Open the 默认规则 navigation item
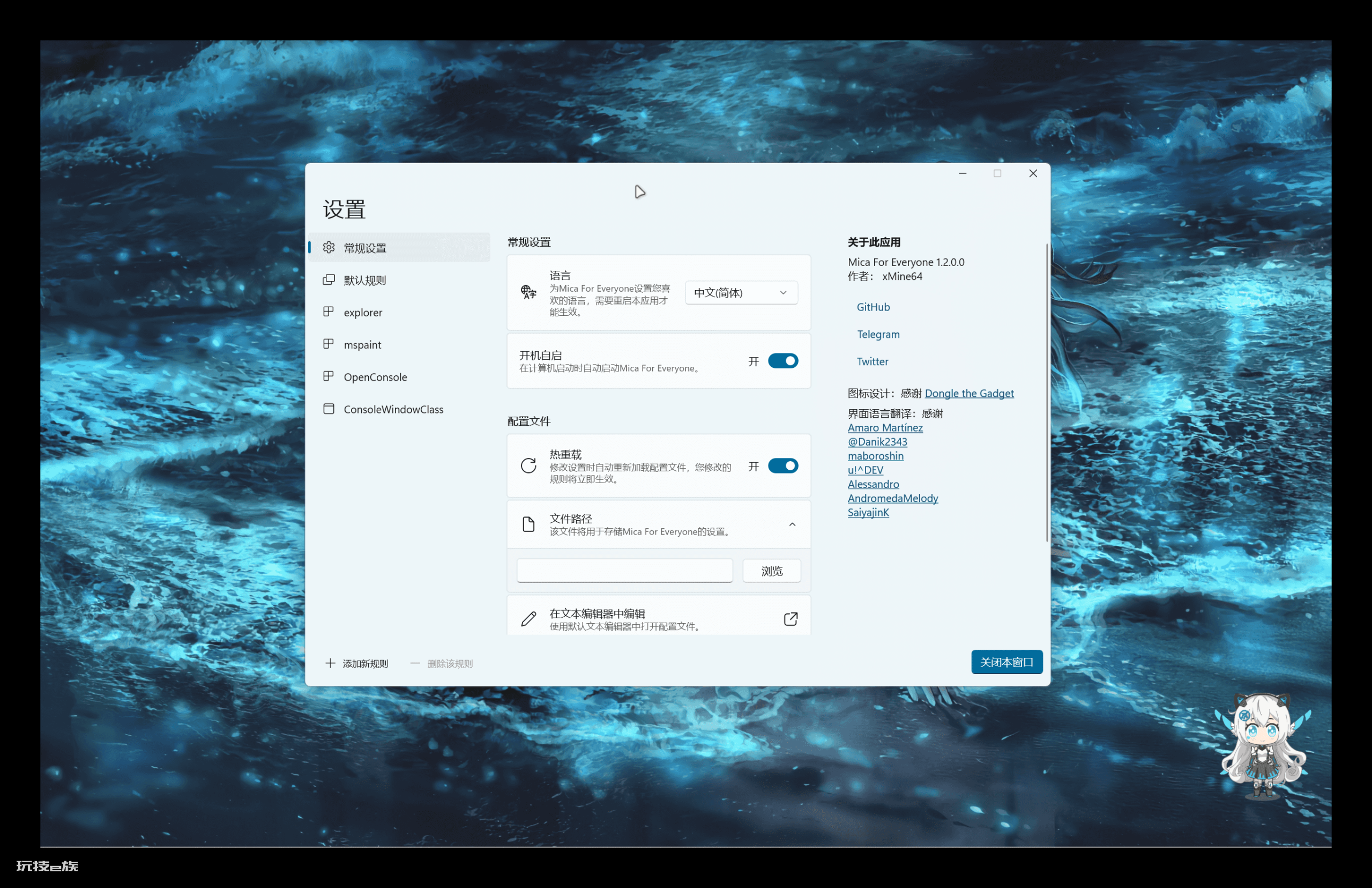Image resolution: width=1372 pixels, height=888 pixels. pyautogui.click(x=399, y=280)
